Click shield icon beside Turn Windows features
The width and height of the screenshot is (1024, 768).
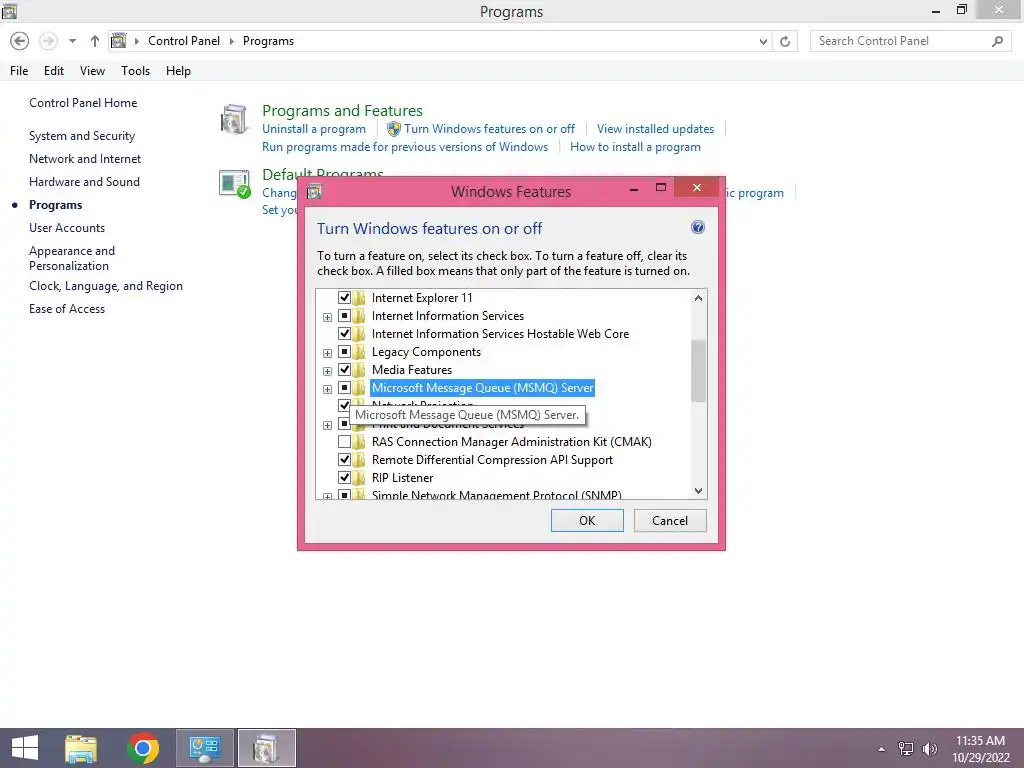pyautogui.click(x=394, y=129)
